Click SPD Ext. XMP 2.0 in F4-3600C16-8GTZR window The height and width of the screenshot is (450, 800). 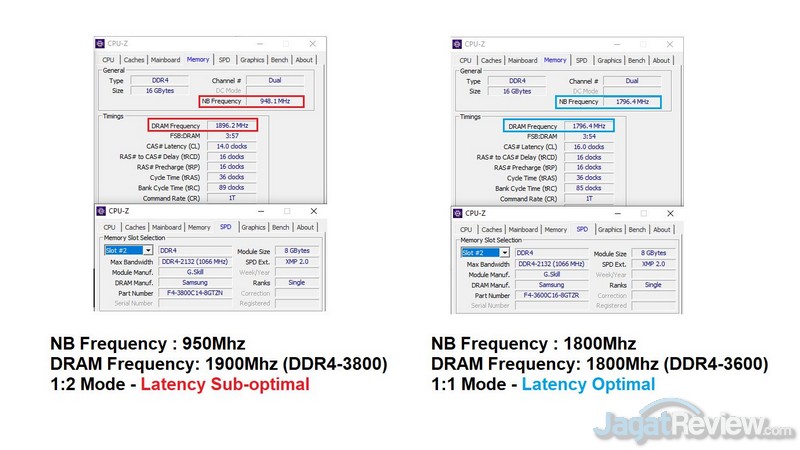click(654, 264)
